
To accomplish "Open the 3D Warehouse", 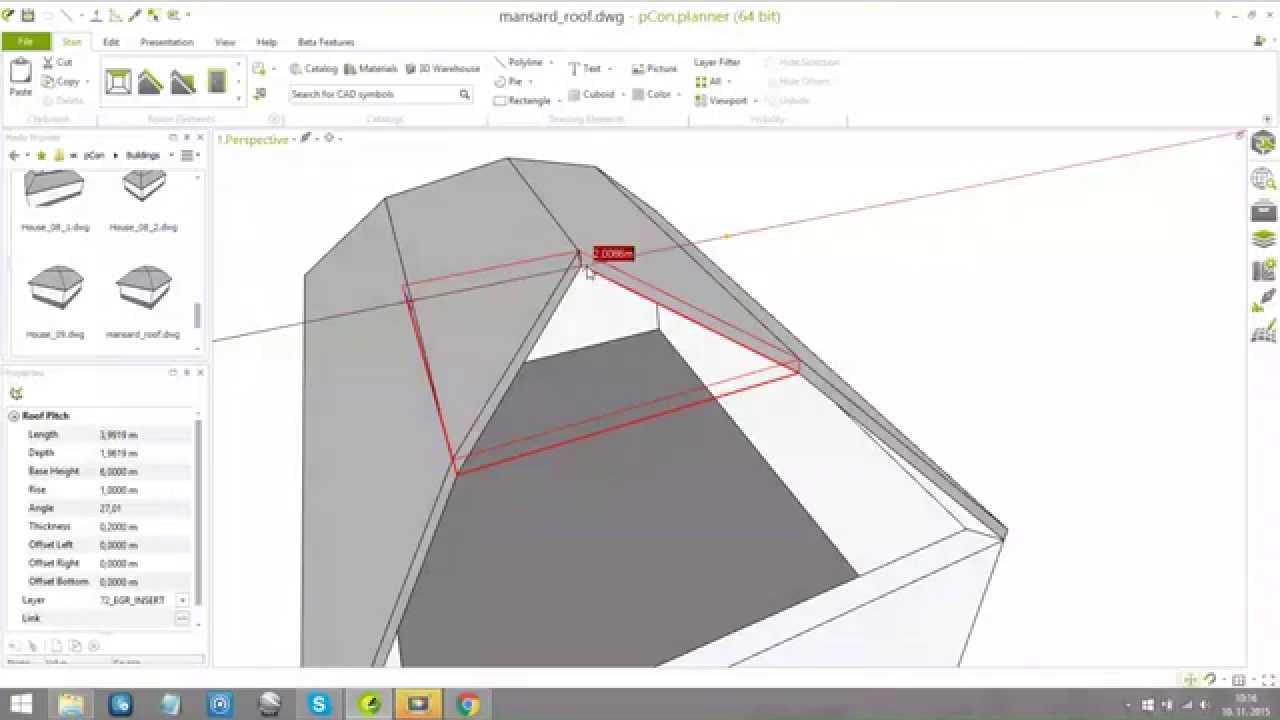I will (x=442, y=69).
